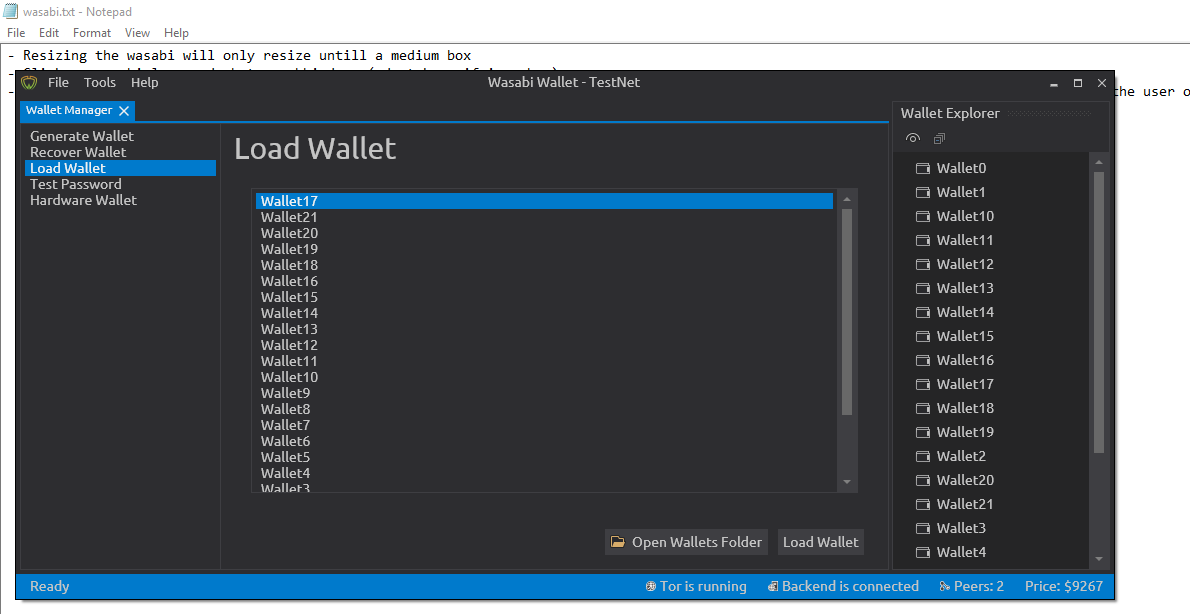This screenshot has height=614, width=1190.
Task: Select Wallet20 in the load list
Action: [x=544, y=233]
